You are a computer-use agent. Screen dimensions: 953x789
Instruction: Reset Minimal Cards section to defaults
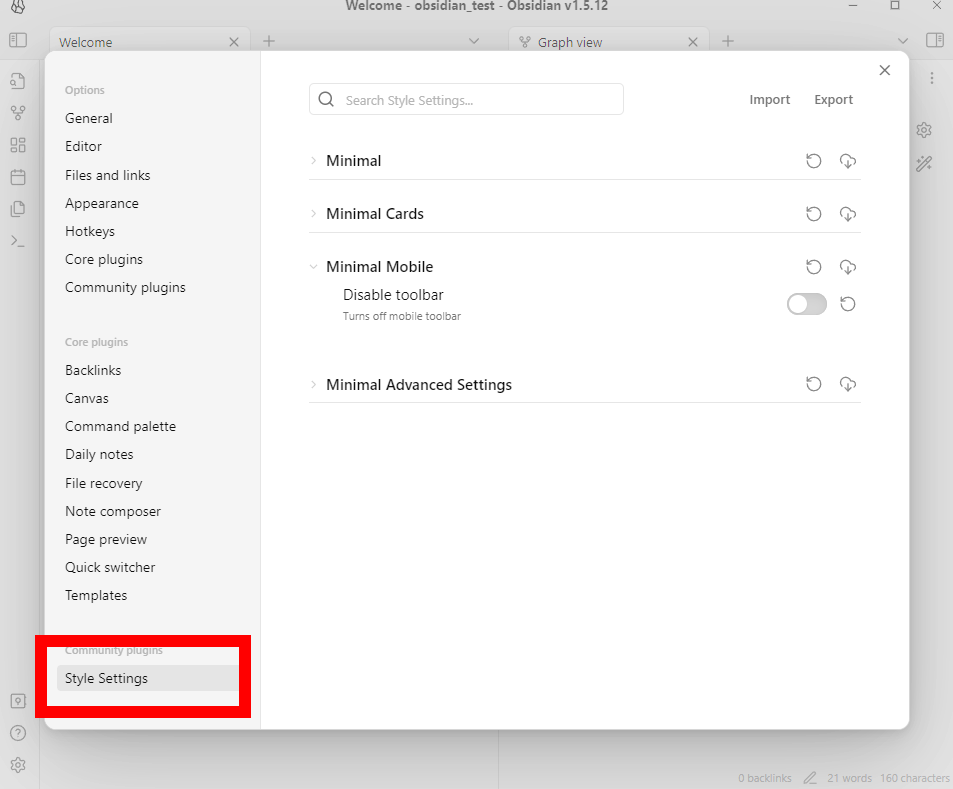coord(813,214)
